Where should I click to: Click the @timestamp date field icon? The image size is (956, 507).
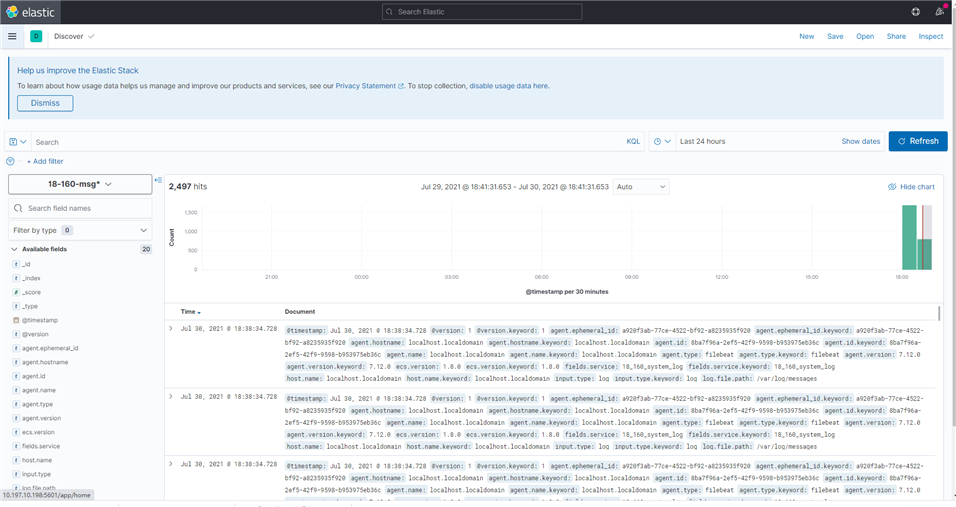click(16, 321)
